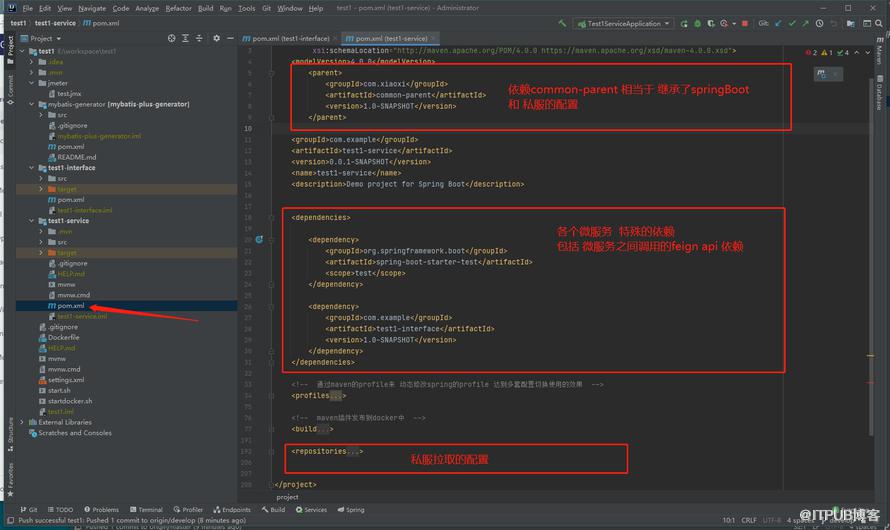
Task: Open Git Show History clock icon
Action: tap(819, 23)
